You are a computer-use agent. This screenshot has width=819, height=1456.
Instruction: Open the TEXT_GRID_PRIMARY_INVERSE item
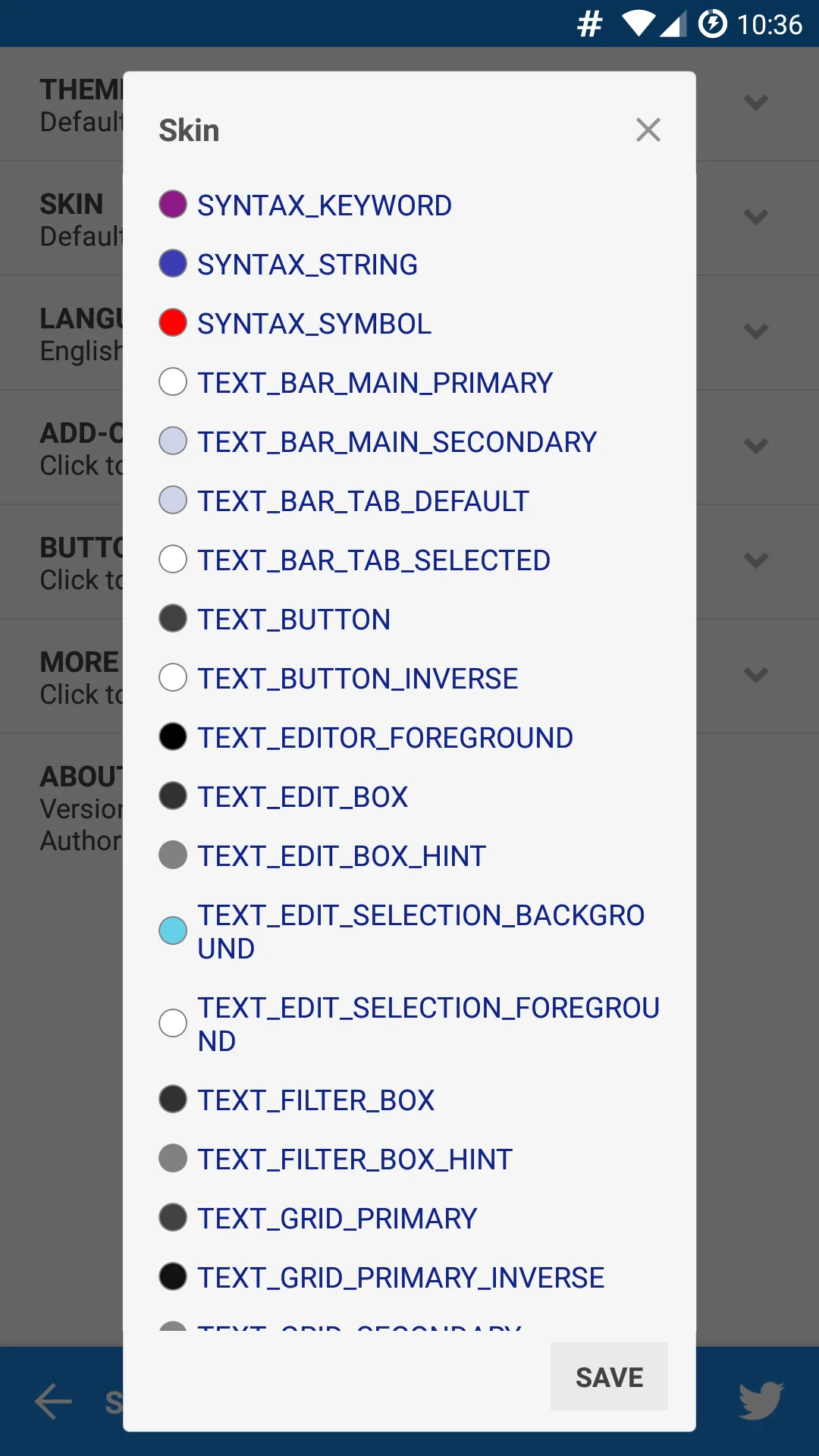[400, 1278]
